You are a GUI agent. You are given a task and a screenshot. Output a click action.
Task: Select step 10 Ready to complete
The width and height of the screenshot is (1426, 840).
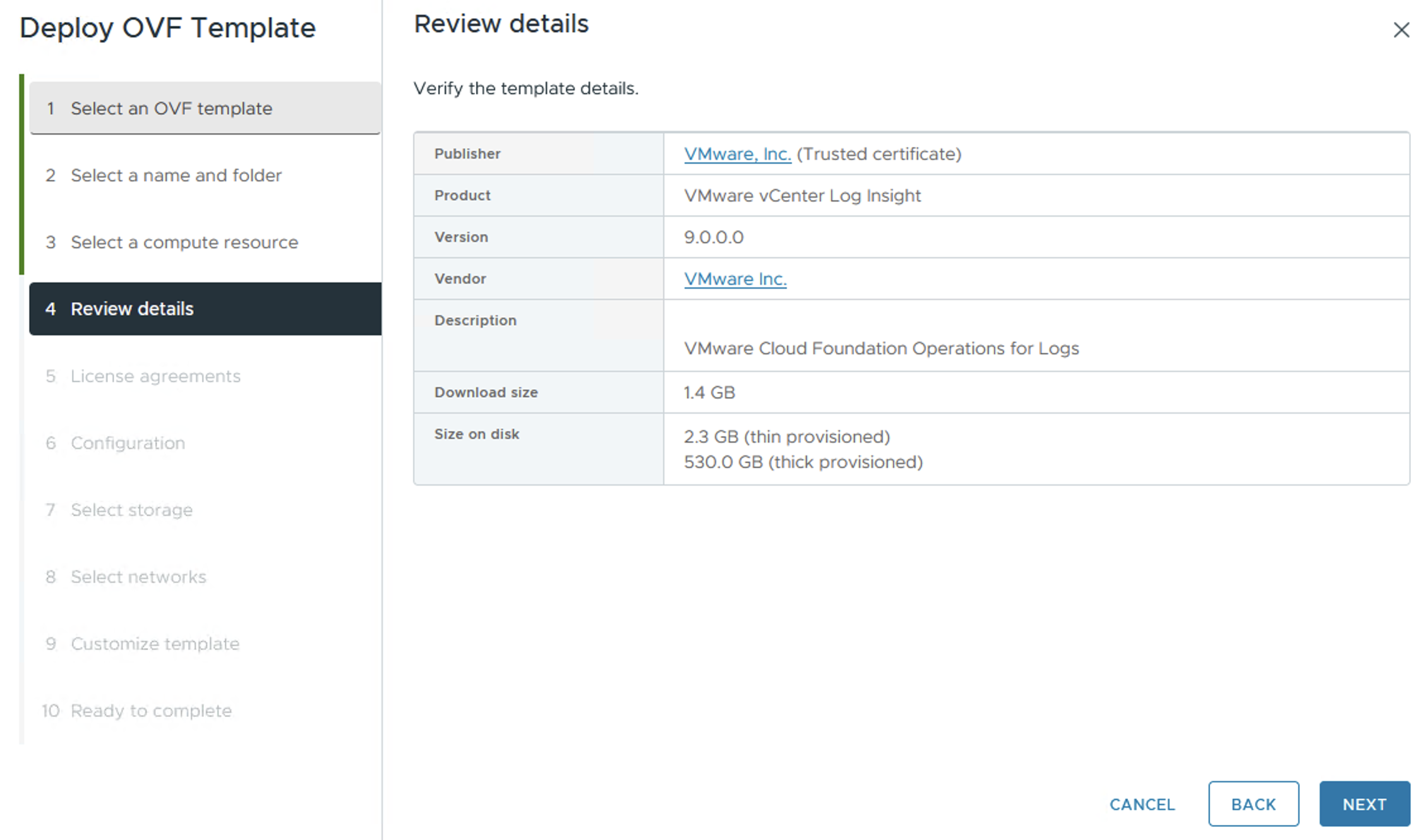click(151, 711)
